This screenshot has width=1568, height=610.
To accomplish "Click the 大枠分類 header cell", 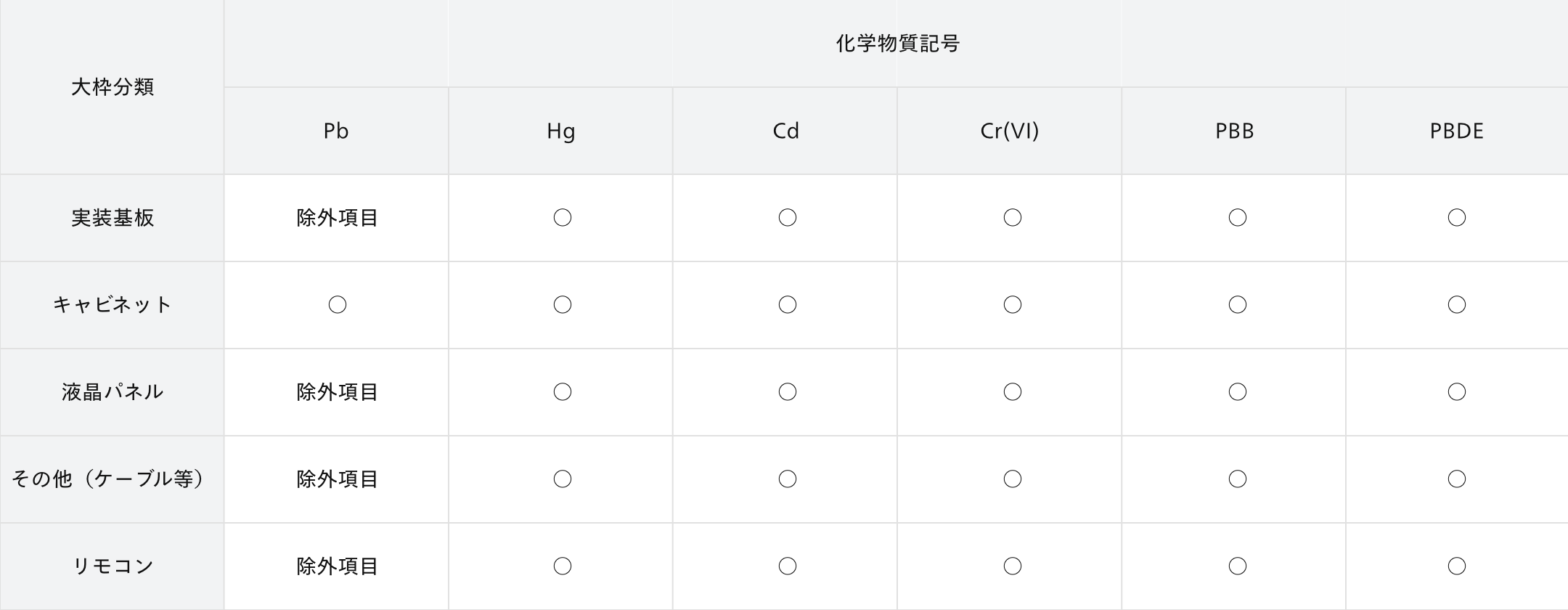I will coord(112,87).
